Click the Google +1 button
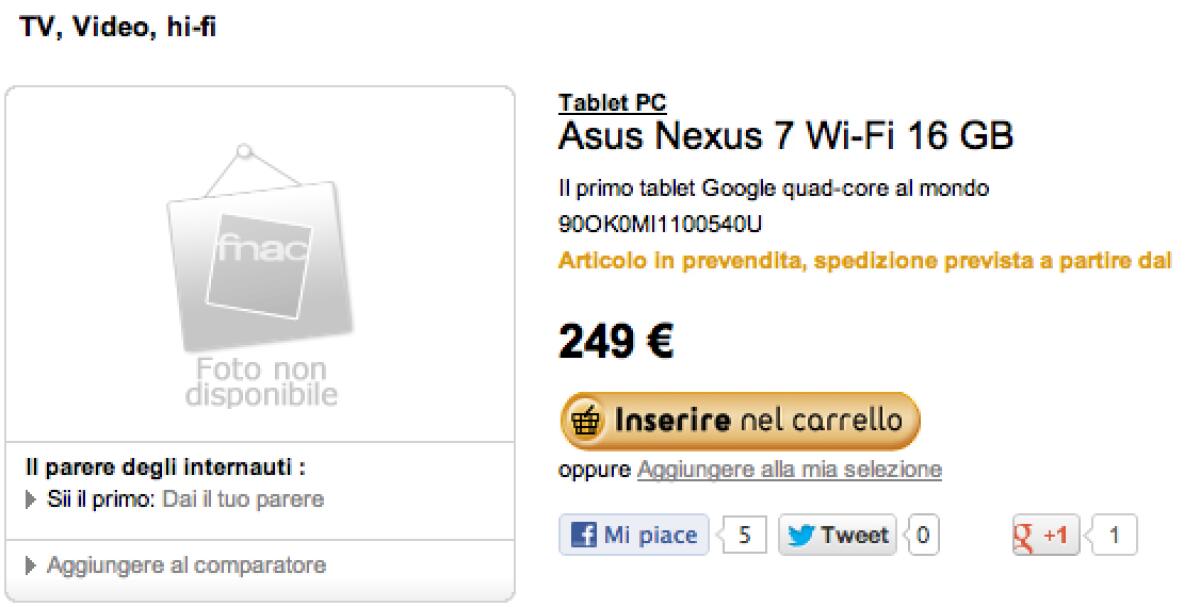The width and height of the screenshot is (1200, 607). [x=1044, y=536]
